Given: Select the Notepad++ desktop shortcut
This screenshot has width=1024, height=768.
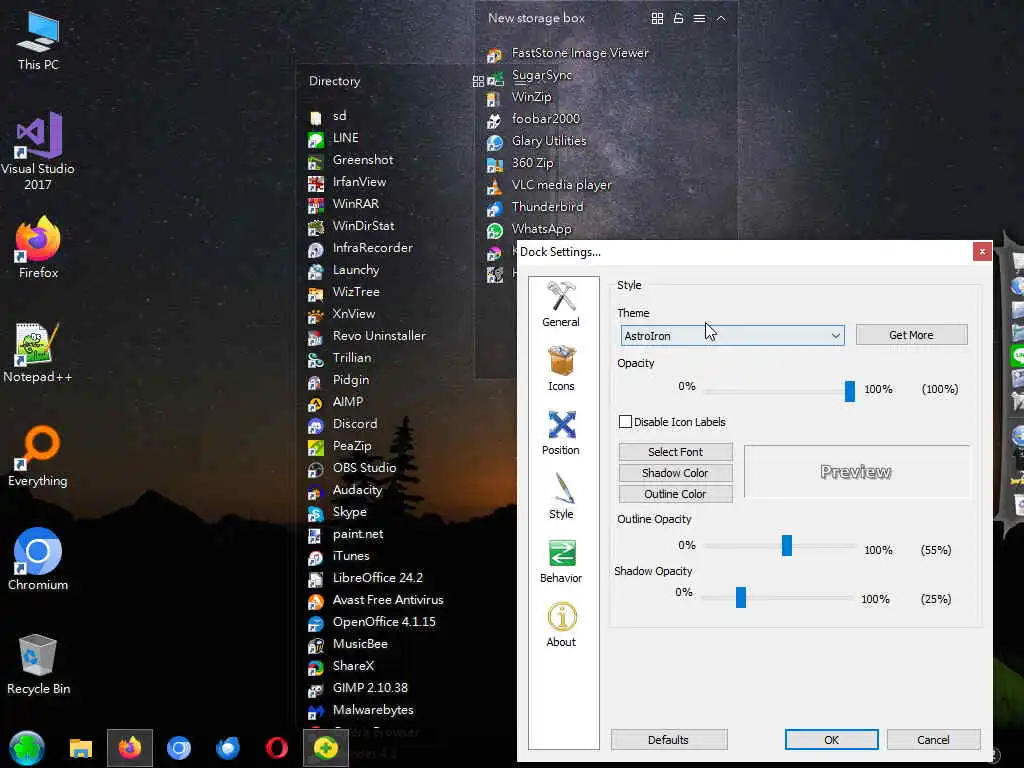Looking at the screenshot, I should coord(38,353).
